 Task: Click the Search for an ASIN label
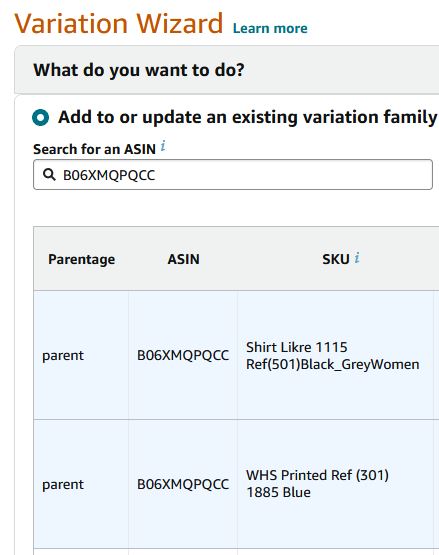click(94, 149)
